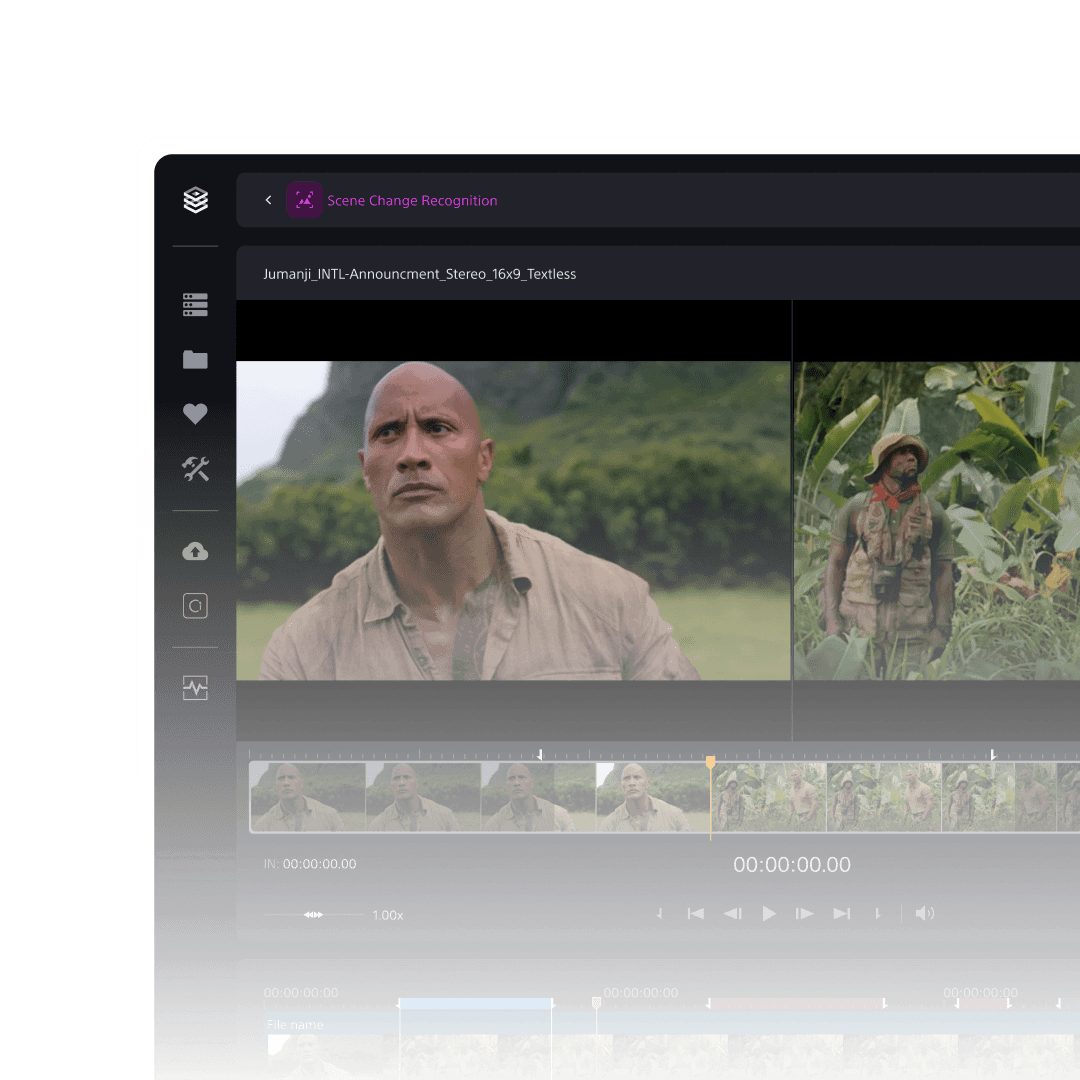Viewport: 1080px width, 1080px height.
Task: Adjust the playback speed slider handle
Action: tap(313, 915)
